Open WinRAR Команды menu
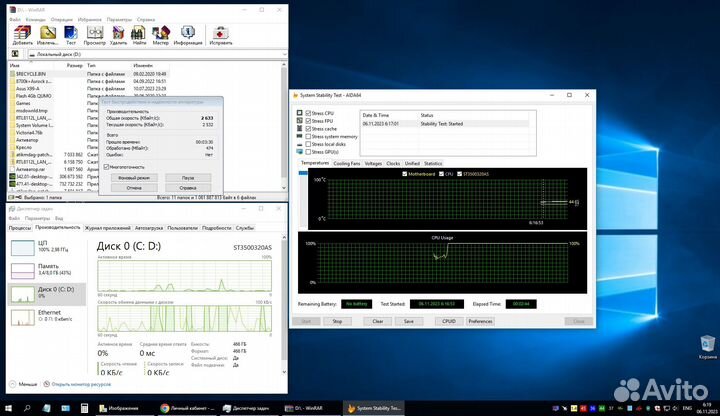720x416 pixels. [x=35, y=20]
